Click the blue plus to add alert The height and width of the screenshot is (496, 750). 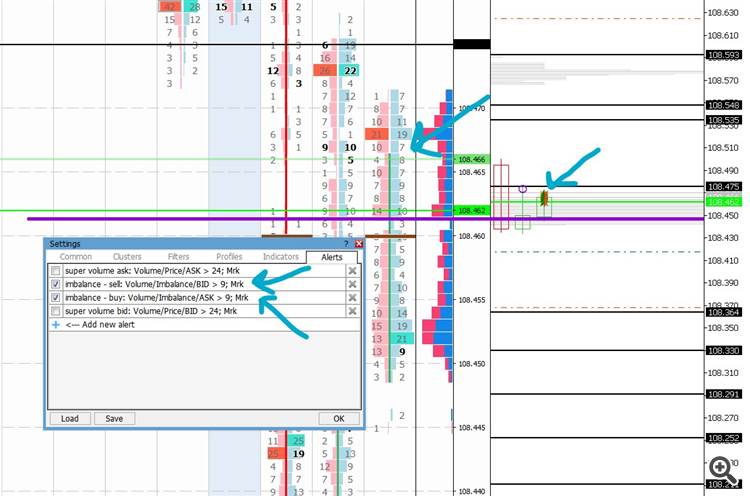tap(56, 324)
